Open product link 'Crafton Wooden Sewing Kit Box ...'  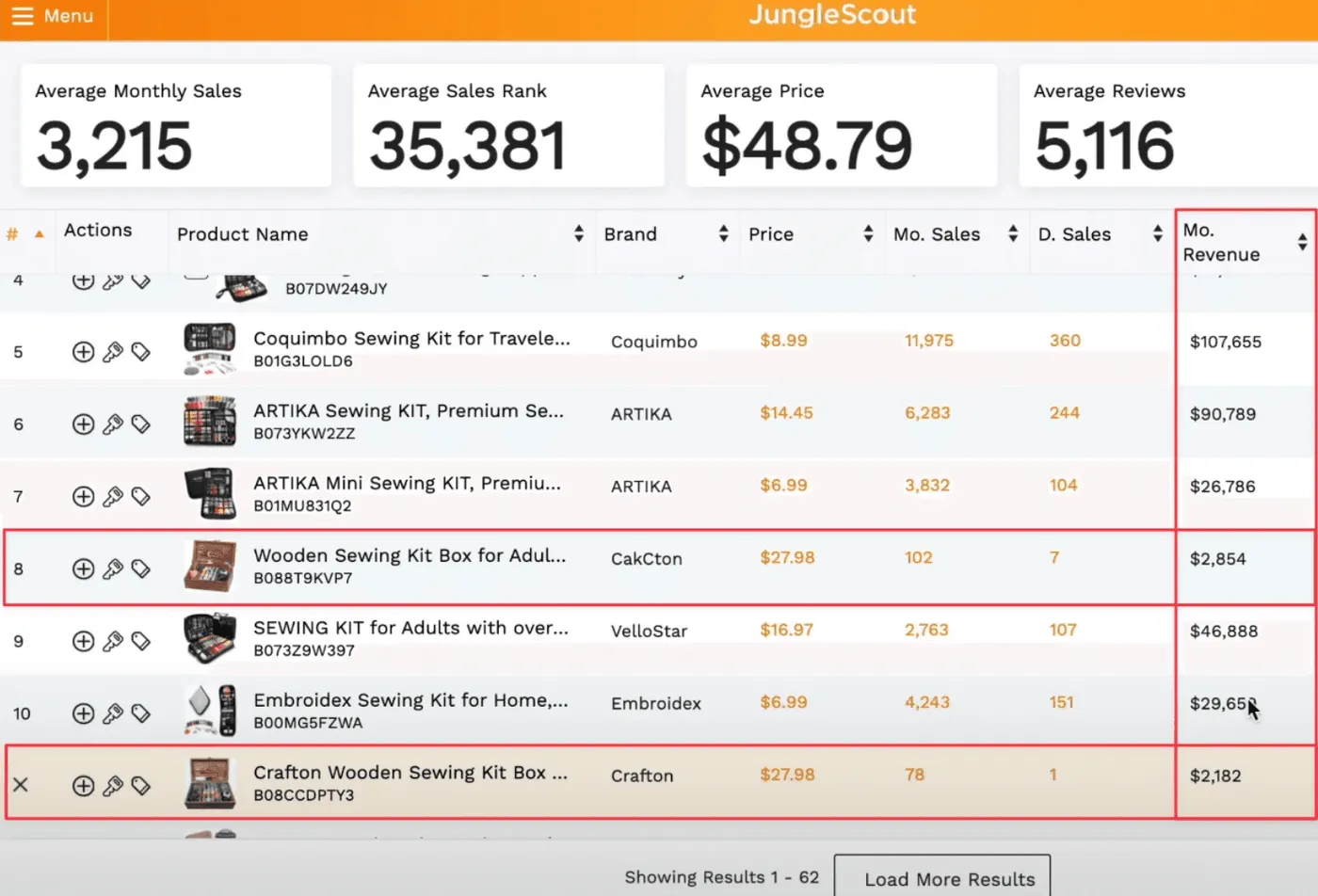click(x=410, y=773)
